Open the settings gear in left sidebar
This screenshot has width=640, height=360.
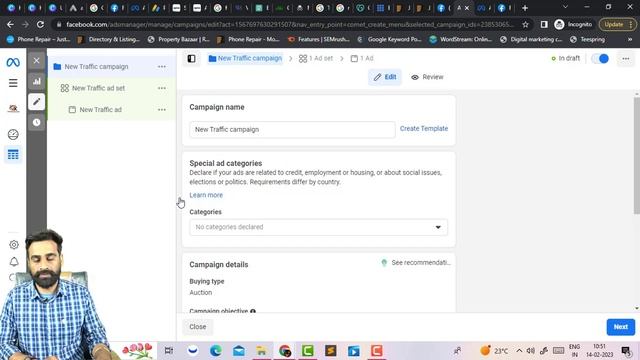14,244
